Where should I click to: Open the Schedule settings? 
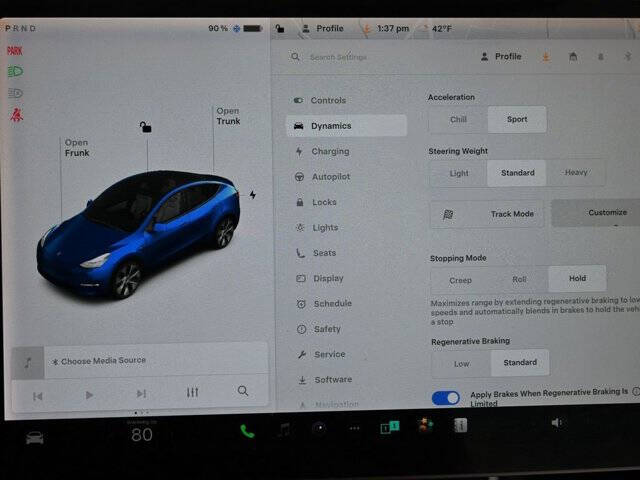pos(324,304)
